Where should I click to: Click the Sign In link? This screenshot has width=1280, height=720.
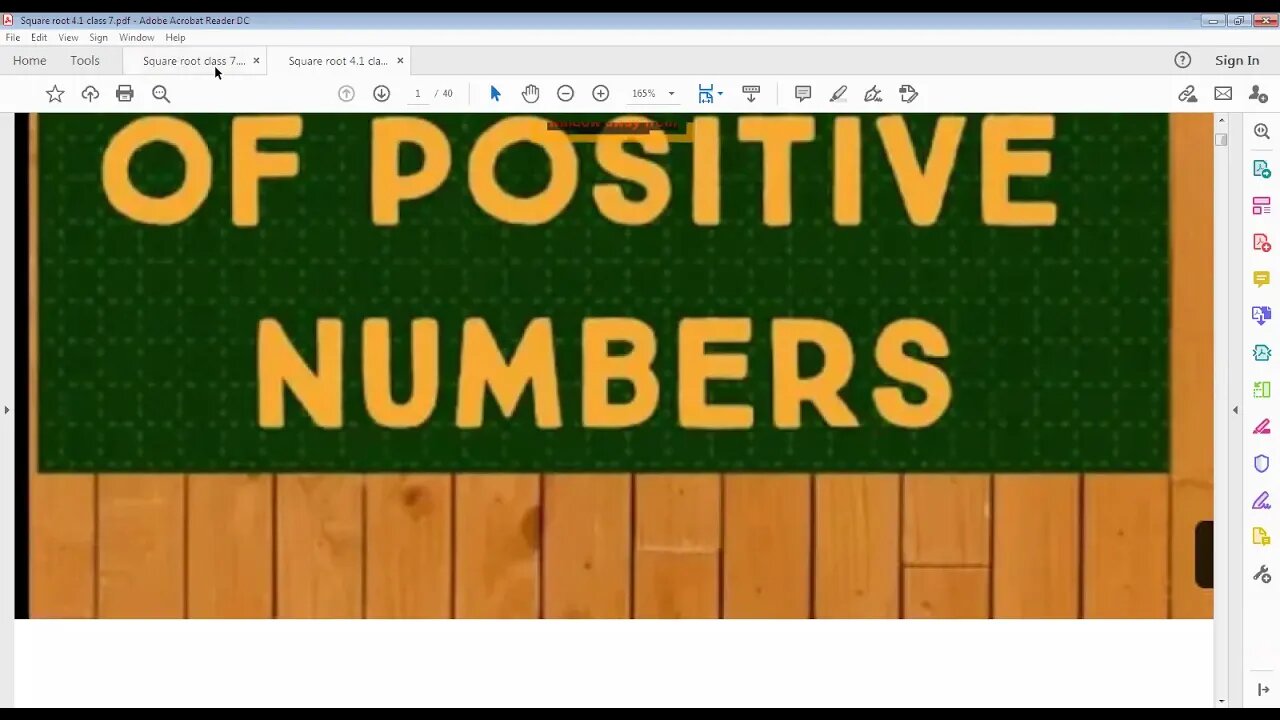coord(1237,61)
